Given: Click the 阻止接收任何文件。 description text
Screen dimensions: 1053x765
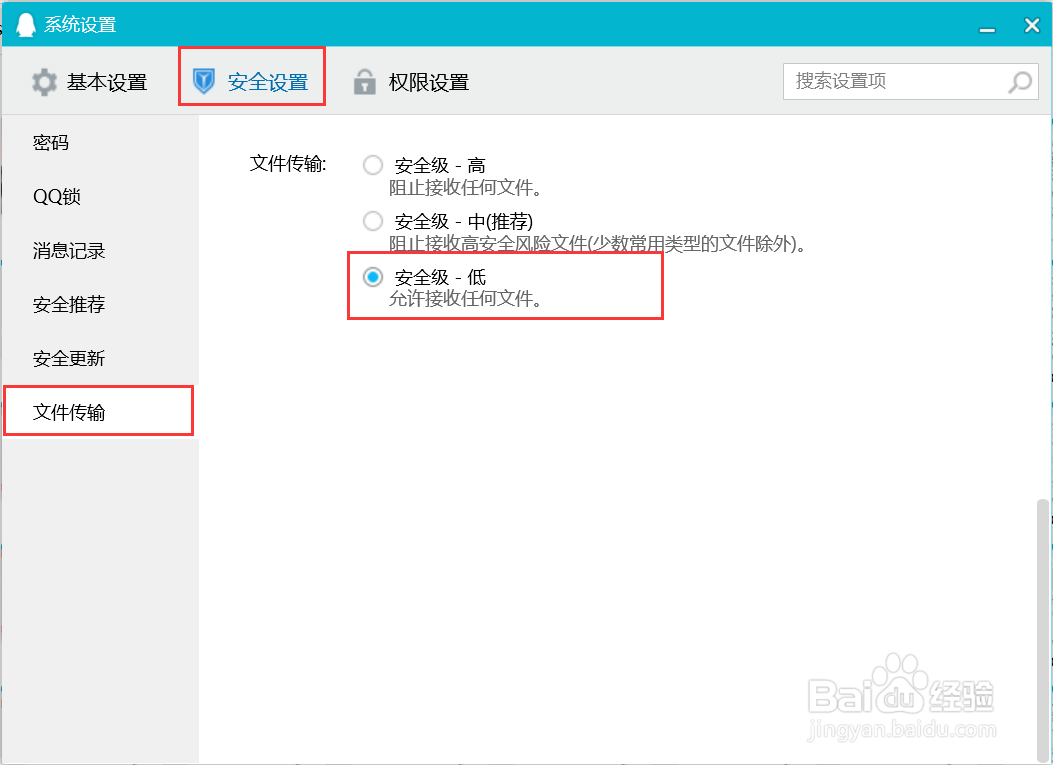Looking at the screenshot, I should pyautogui.click(x=465, y=187).
